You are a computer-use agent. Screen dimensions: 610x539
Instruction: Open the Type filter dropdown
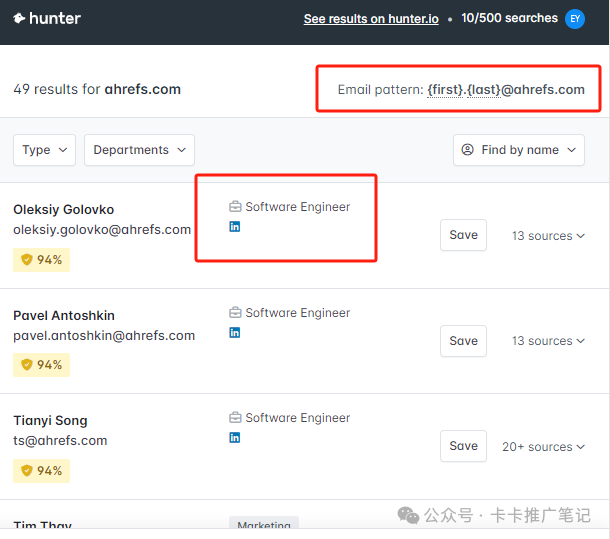pos(44,150)
